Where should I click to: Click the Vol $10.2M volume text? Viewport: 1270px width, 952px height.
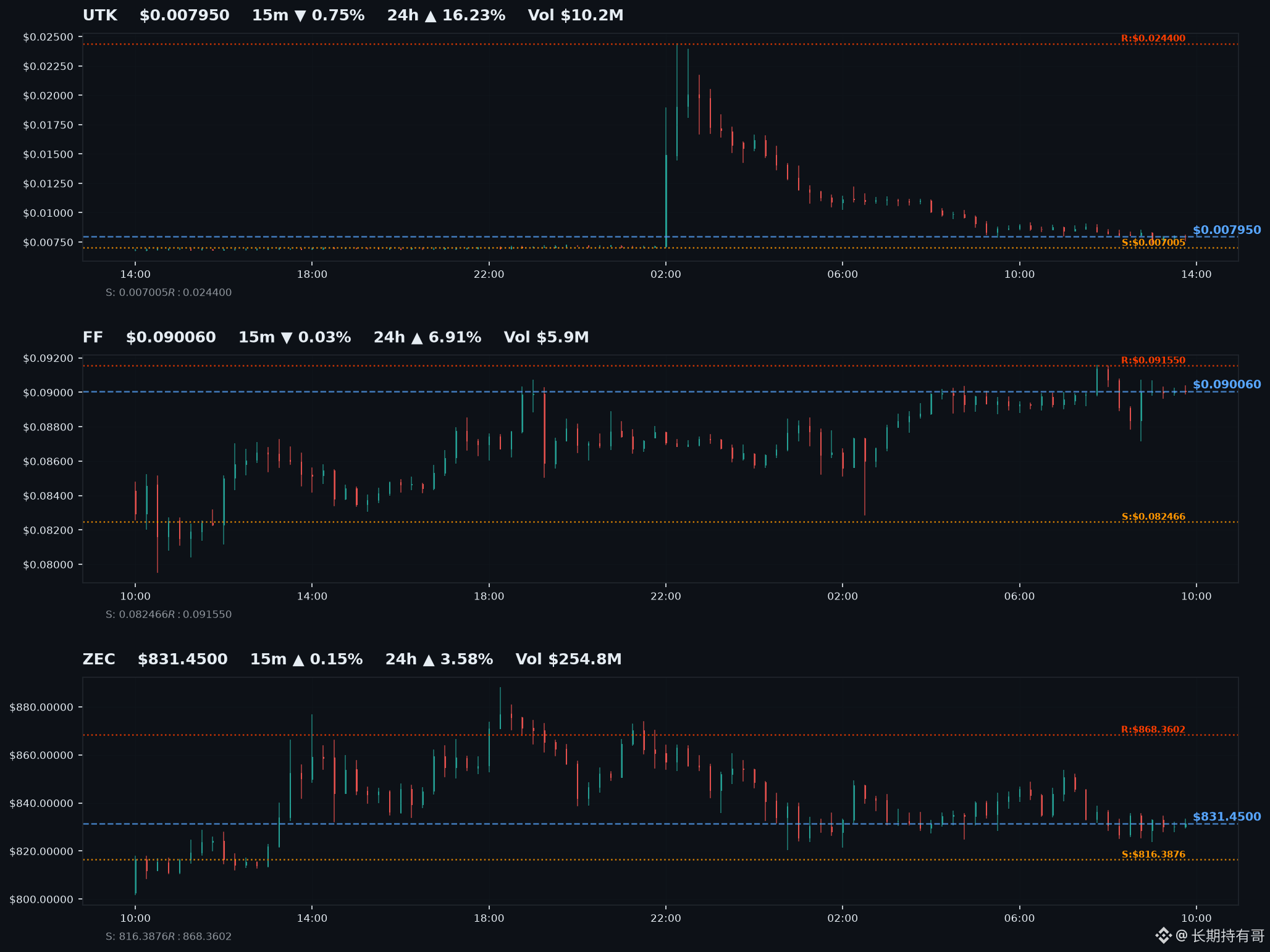pos(576,15)
